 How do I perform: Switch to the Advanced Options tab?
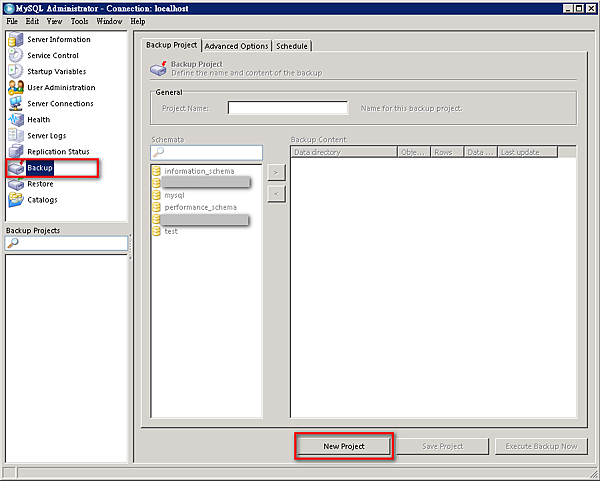[236, 46]
